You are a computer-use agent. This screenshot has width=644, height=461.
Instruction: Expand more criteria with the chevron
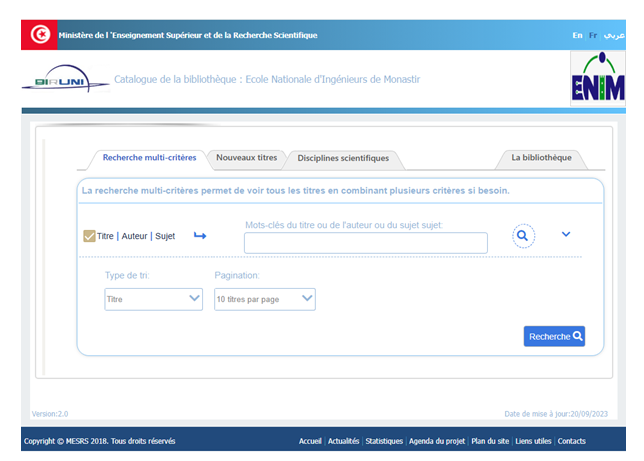(x=566, y=234)
